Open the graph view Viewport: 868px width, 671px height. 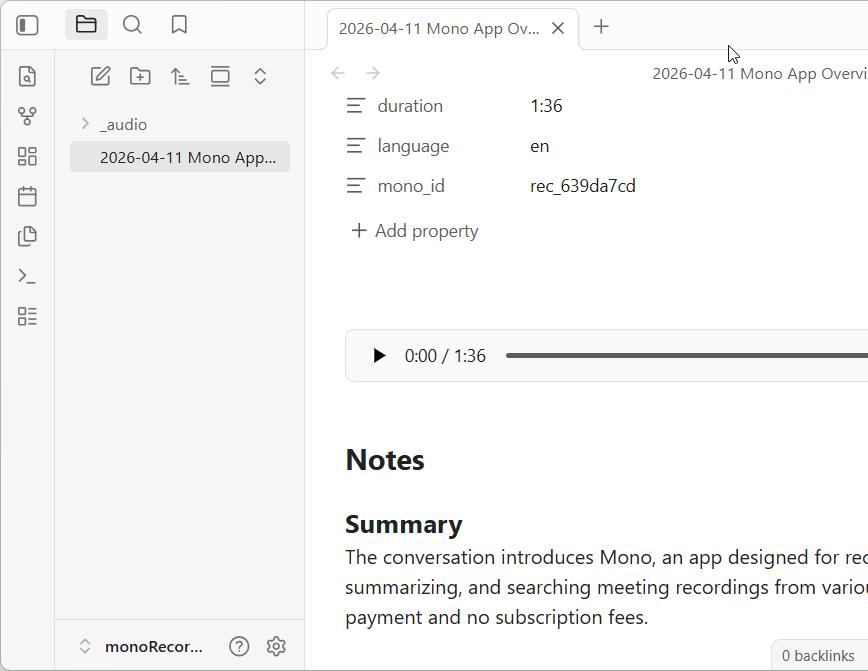[x=27, y=116]
